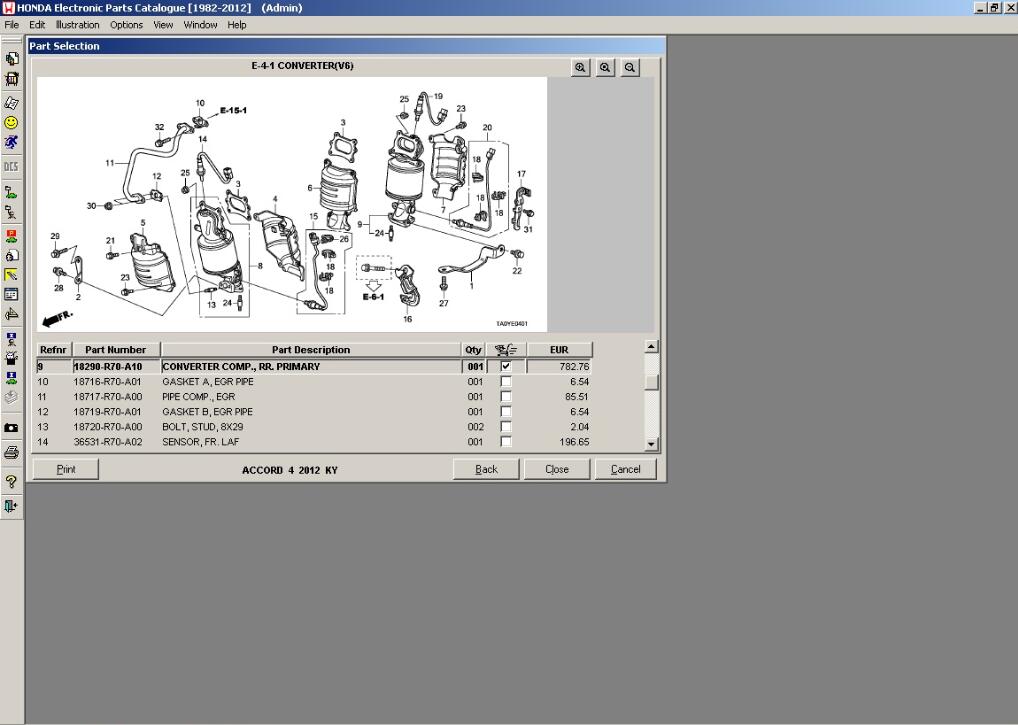Click the E-15-1 reference label in illustration
This screenshot has width=1018, height=725.
(233, 110)
